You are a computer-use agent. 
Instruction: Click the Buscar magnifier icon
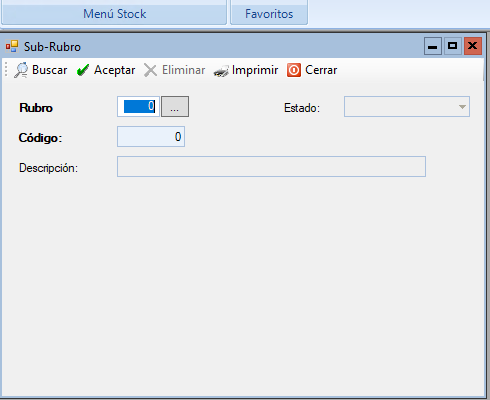pyautogui.click(x=21, y=70)
